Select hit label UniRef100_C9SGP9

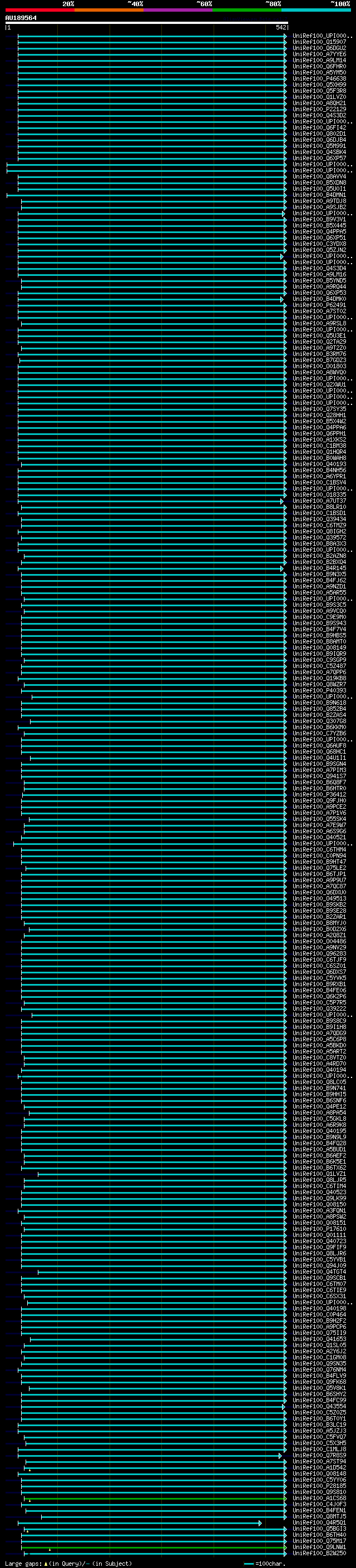pos(319,660)
